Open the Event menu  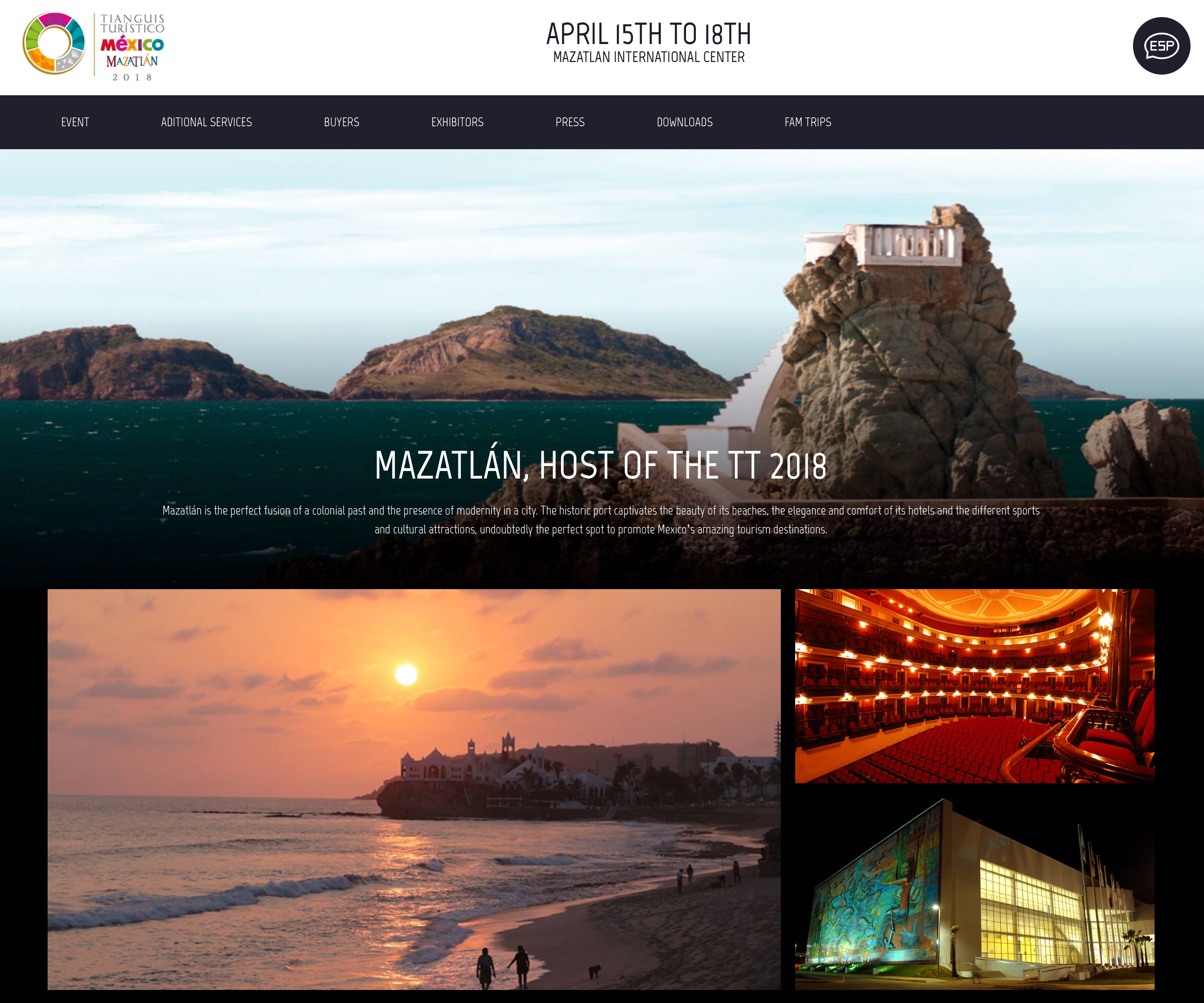(75, 122)
